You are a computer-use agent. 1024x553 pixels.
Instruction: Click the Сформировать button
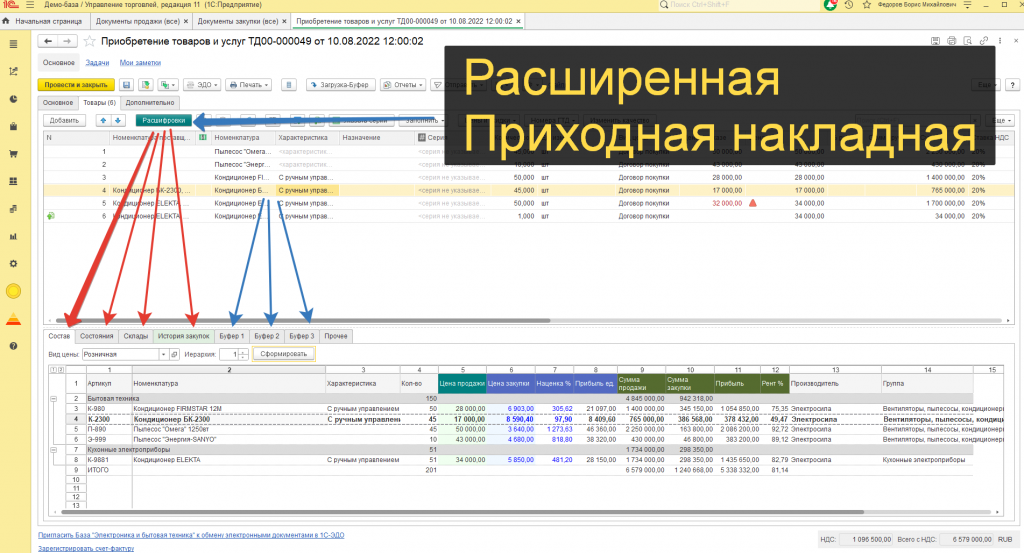tap(283, 354)
